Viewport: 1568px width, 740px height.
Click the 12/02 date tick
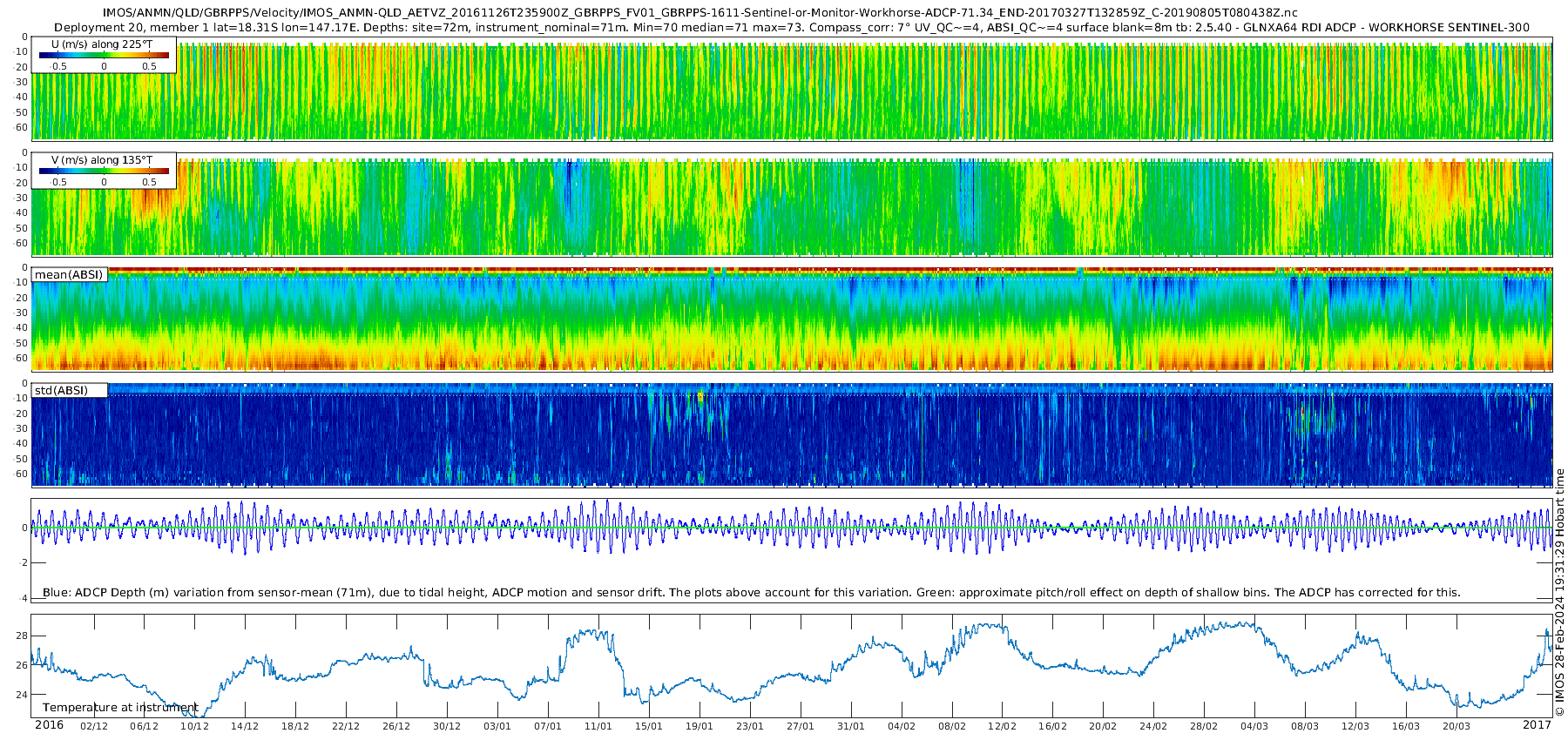(x=1002, y=727)
